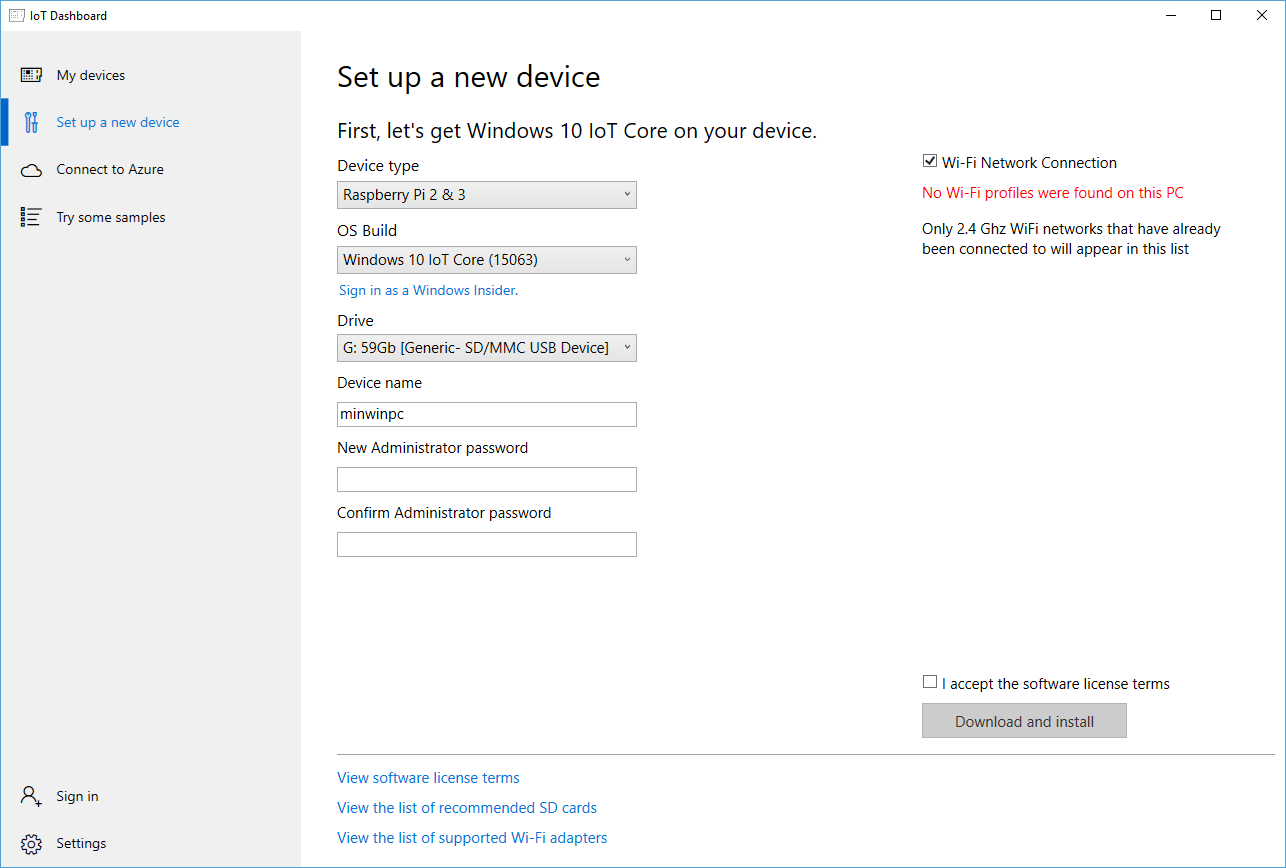Screen dimensions: 1286x868
Task: Open the Device type dropdown
Action: coord(487,195)
